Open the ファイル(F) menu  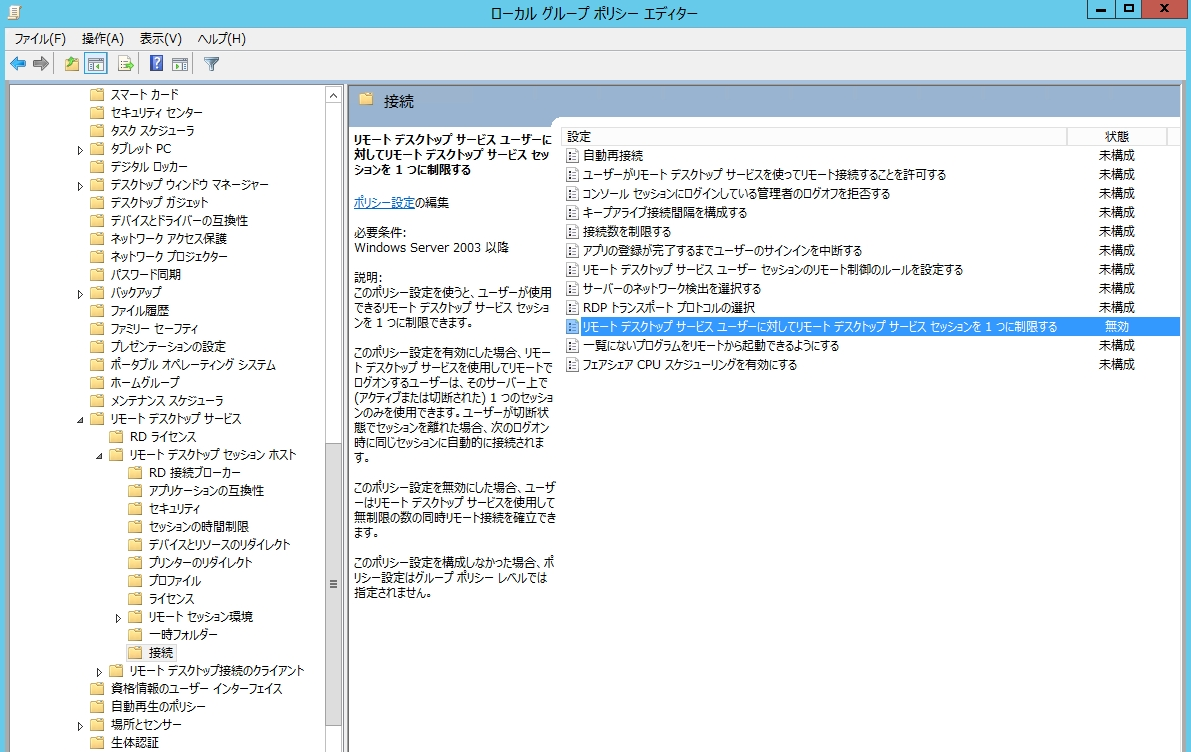pos(40,39)
